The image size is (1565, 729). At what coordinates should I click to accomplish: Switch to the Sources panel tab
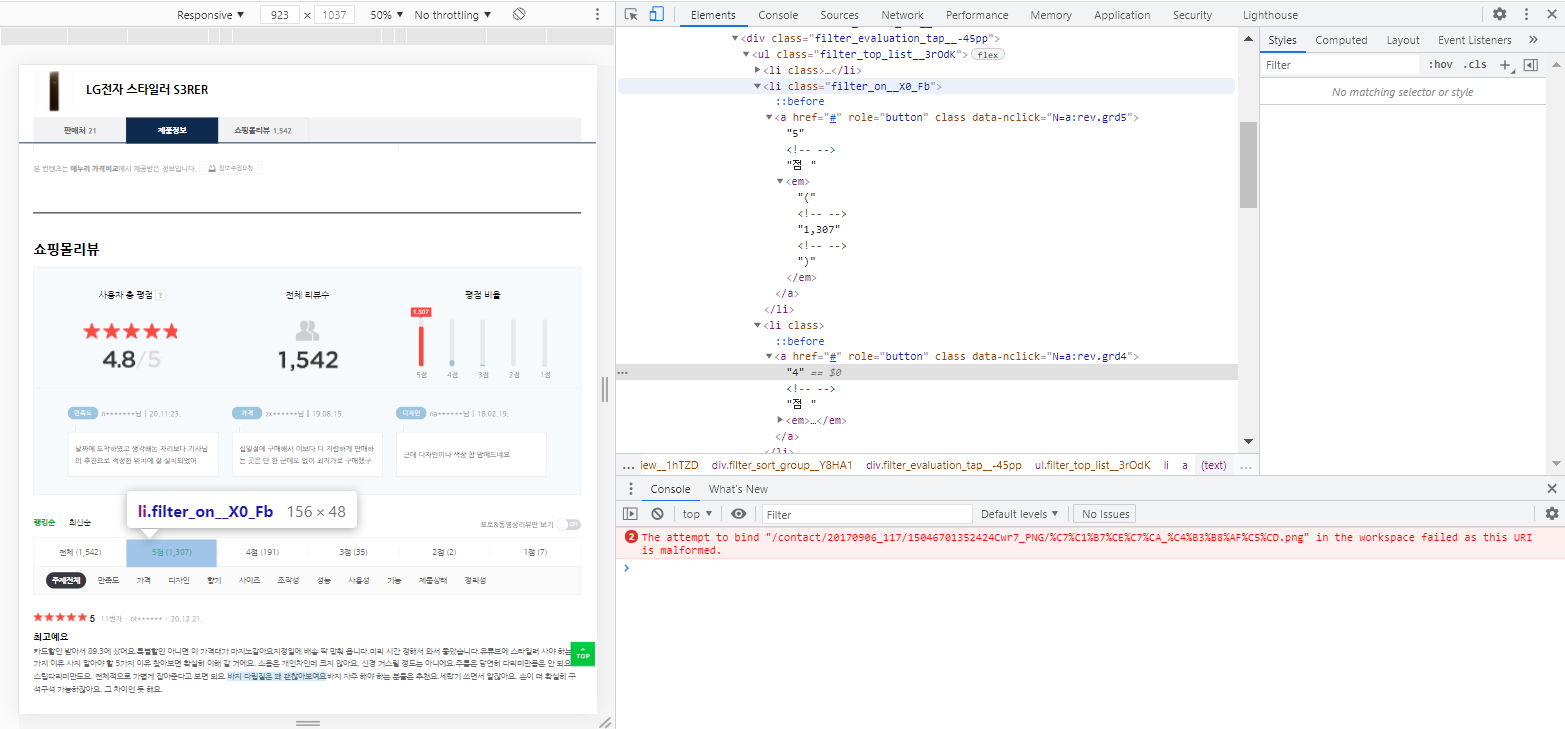coord(839,15)
